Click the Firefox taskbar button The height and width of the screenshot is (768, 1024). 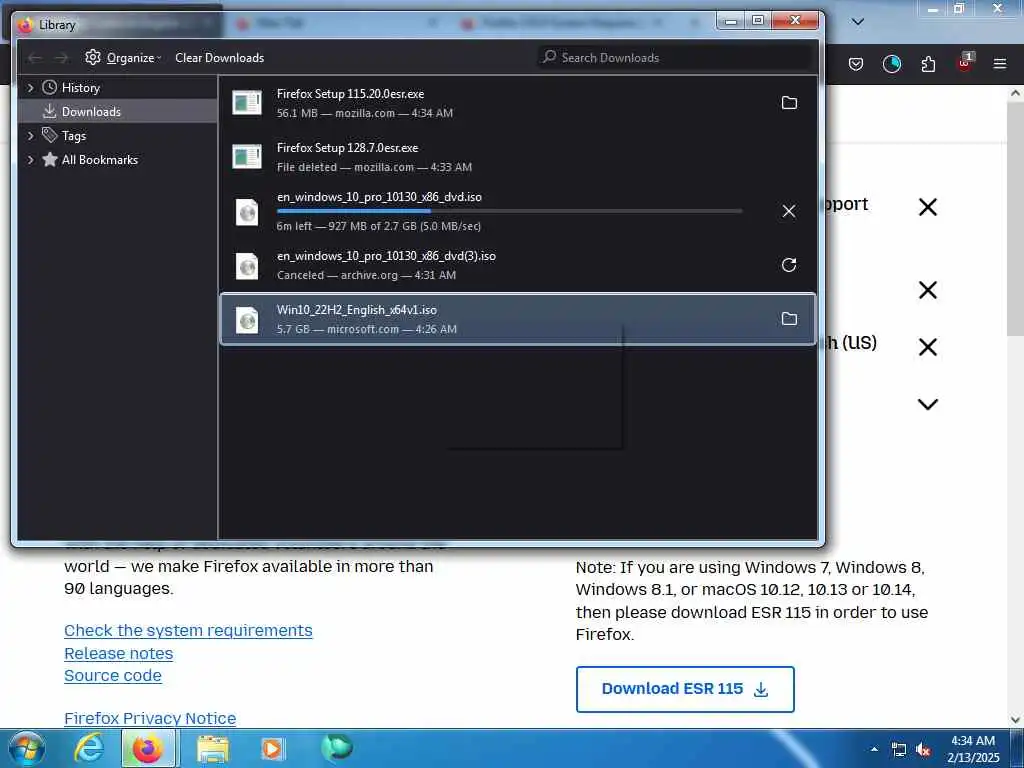coord(148,748)
